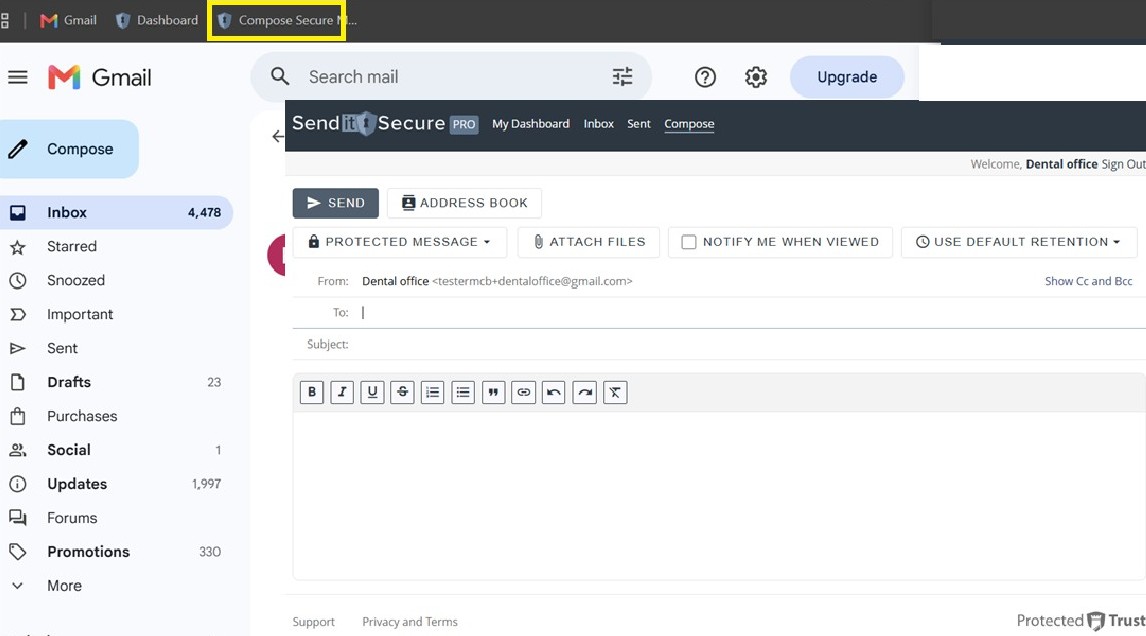This screenshot has height=636, width=1146.
Task: Click Attach Files button
Action: [x=588, y=242]
